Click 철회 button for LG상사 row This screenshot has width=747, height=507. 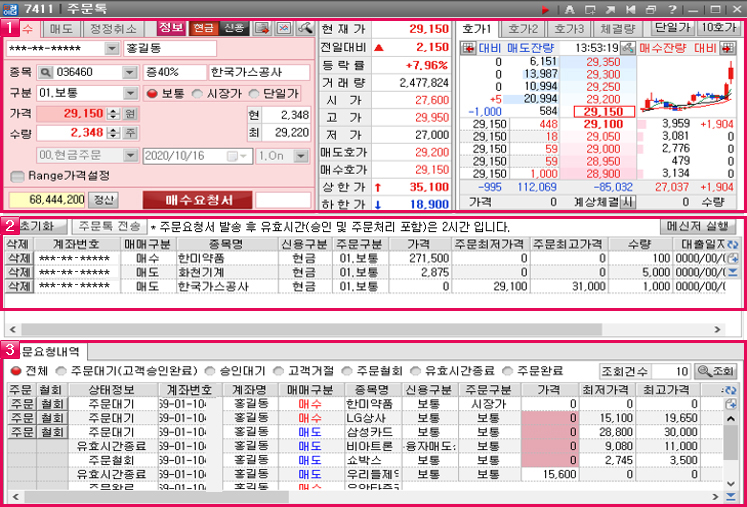click(52, 418)
